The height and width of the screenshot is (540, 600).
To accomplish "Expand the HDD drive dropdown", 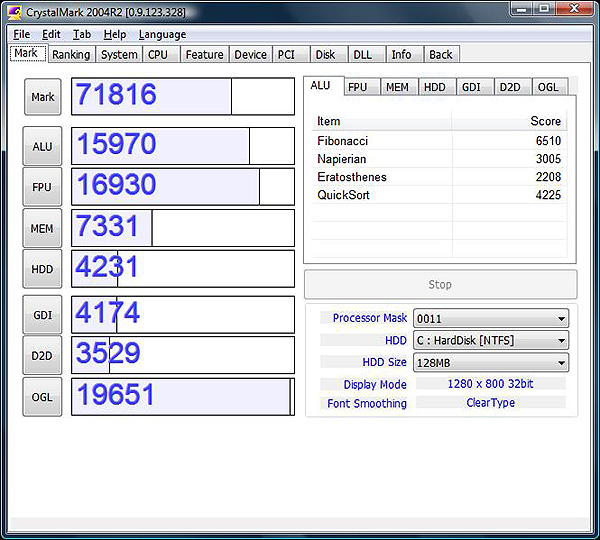I will [x=491, y=341].
